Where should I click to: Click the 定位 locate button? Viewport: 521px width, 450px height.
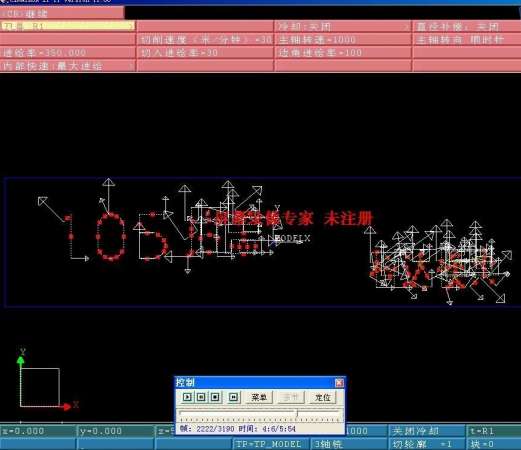point(322,397)
